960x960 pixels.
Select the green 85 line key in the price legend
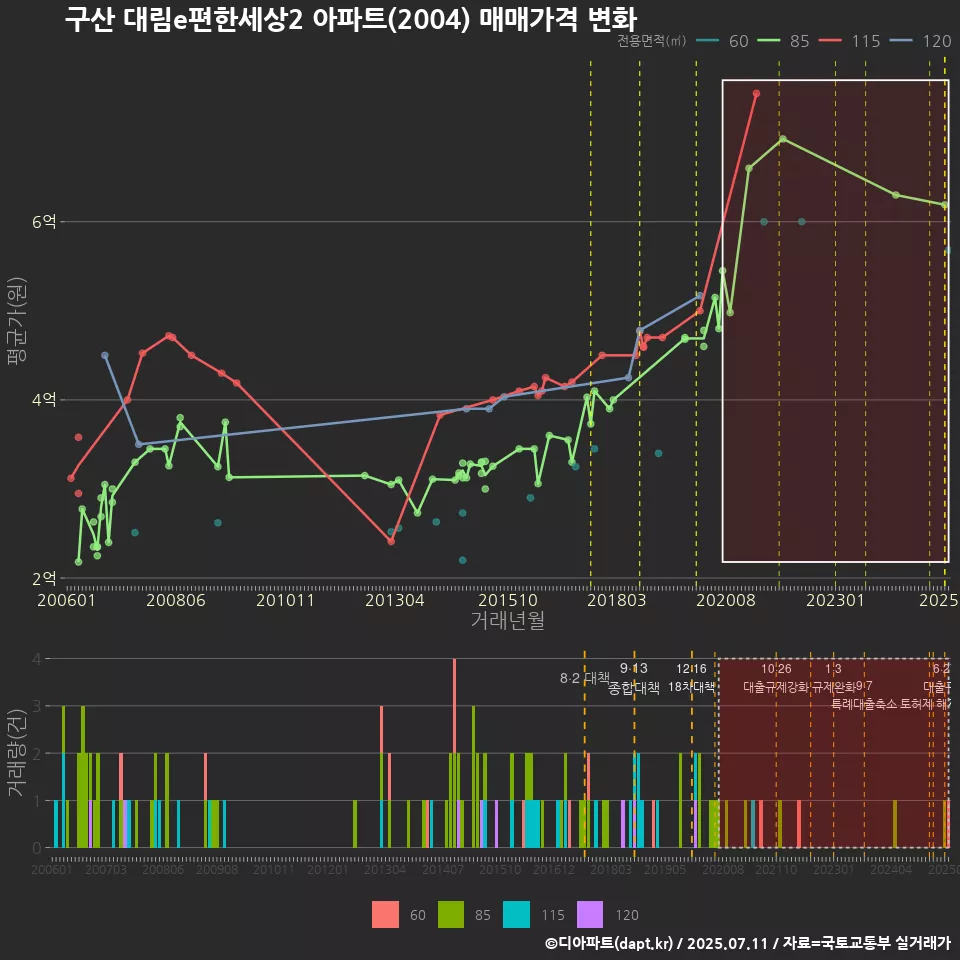coord(769,41)
